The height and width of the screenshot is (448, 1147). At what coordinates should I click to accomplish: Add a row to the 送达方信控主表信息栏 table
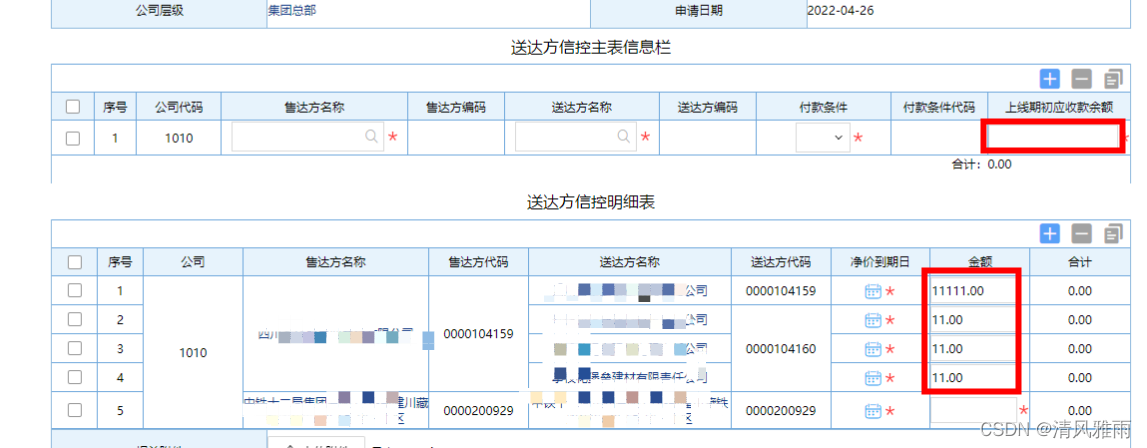[1050, 78]
